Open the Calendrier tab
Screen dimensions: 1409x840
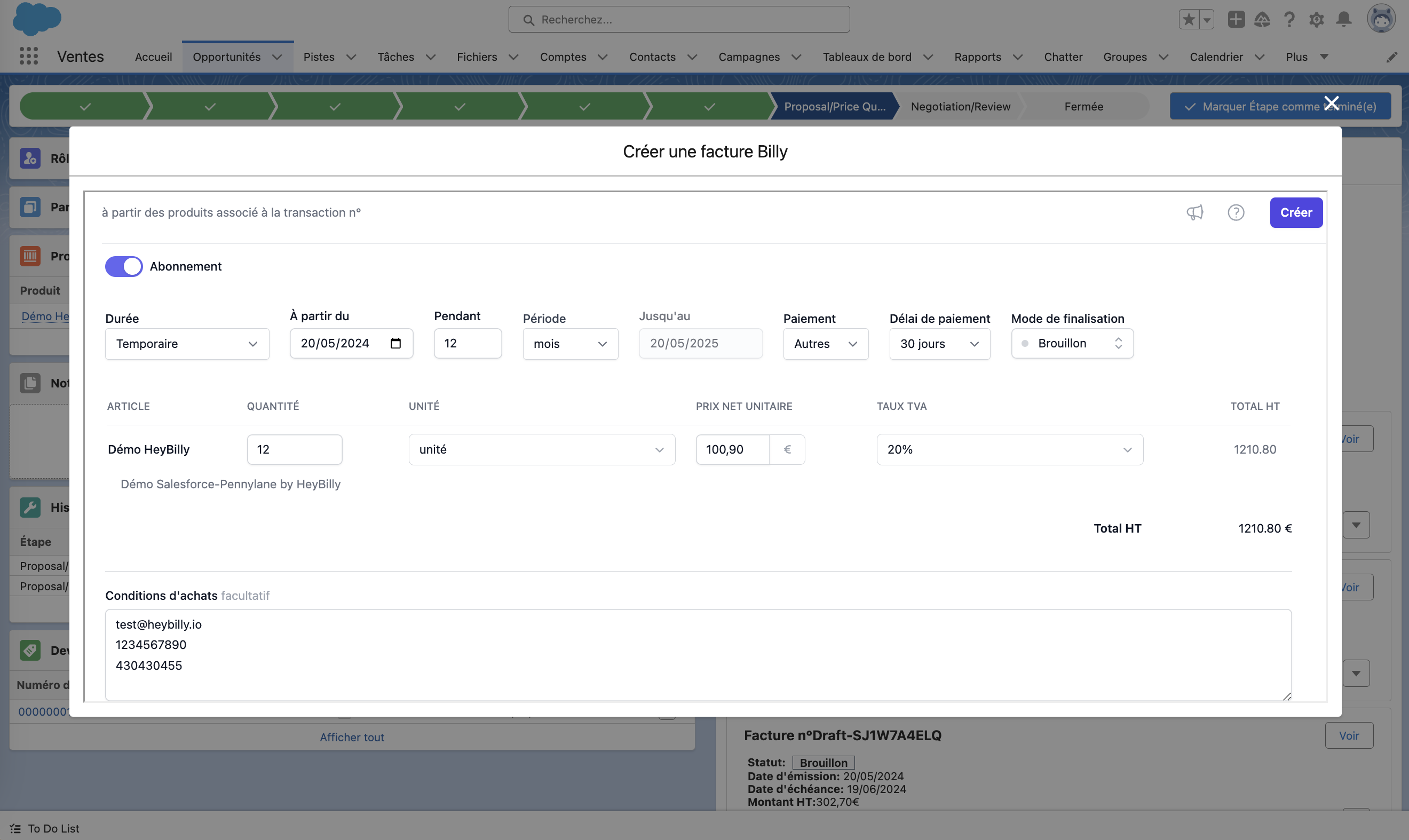(1216, 57)
